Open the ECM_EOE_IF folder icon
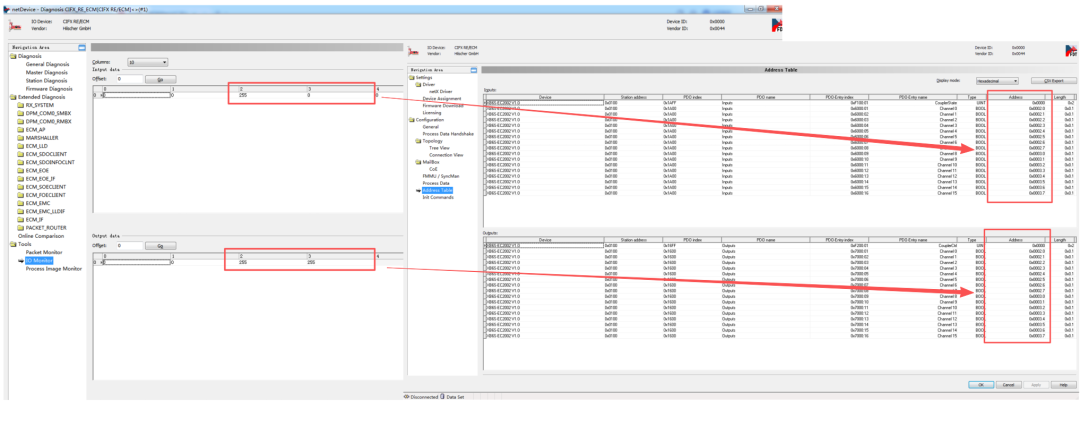Image resolution: width=1080 pixels, height=425 pixels. [x=21, y=178]
